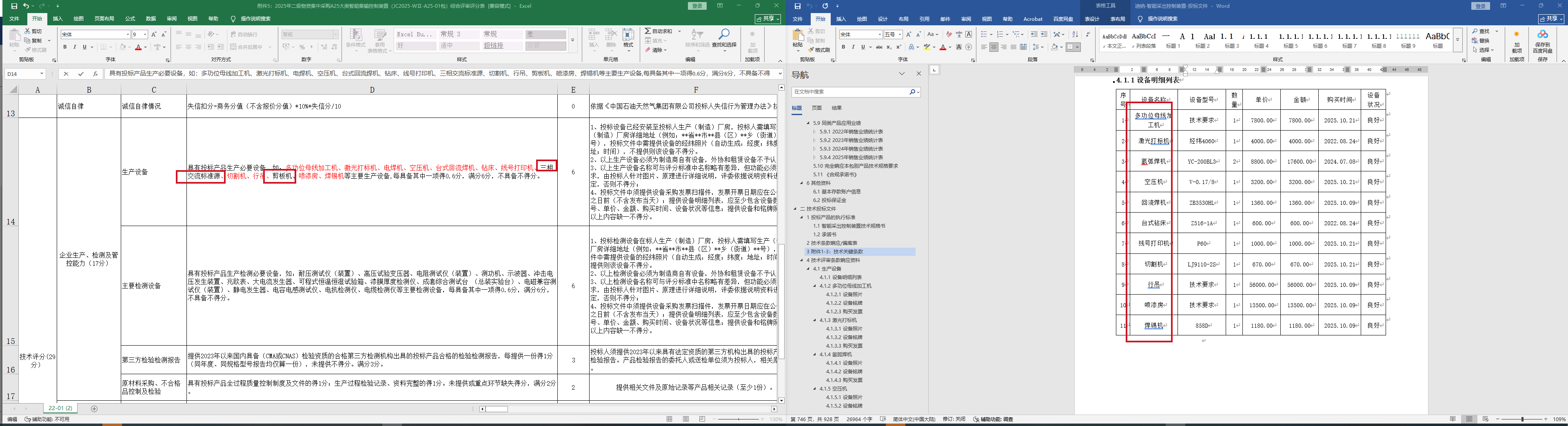Click the add new sheet plus button
The image size is (1568, 426).
pyautogui.click(x=94, y=408)
